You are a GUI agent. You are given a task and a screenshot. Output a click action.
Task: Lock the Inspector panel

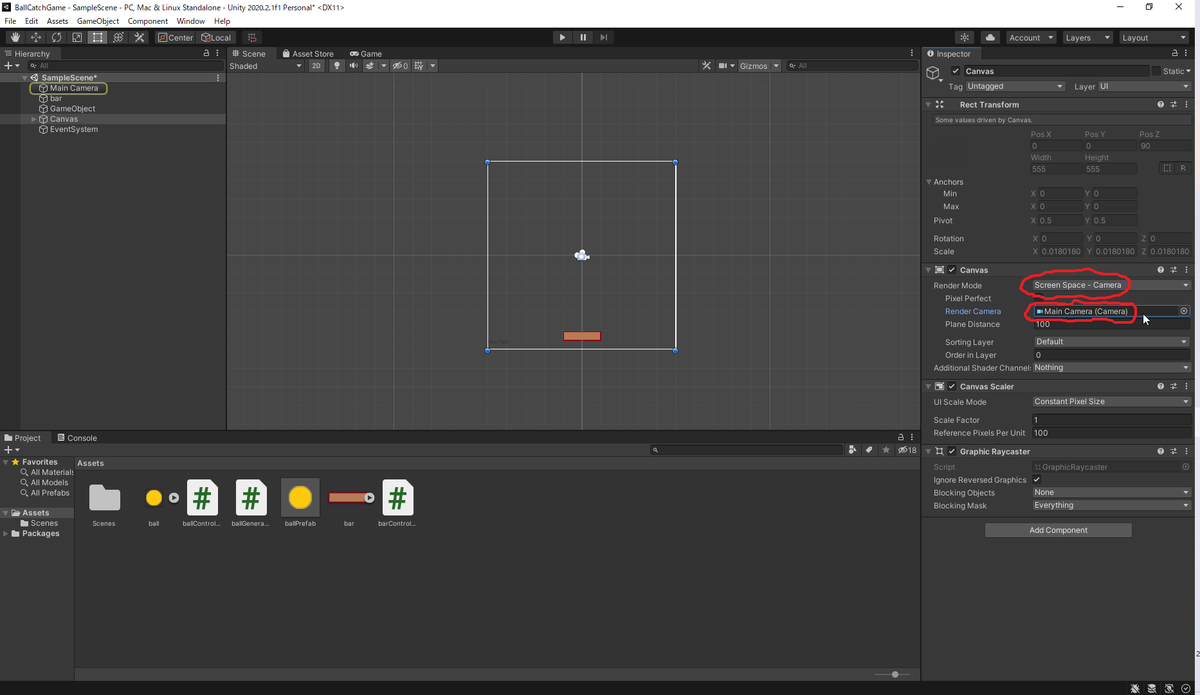click(x=1176, y=53)
